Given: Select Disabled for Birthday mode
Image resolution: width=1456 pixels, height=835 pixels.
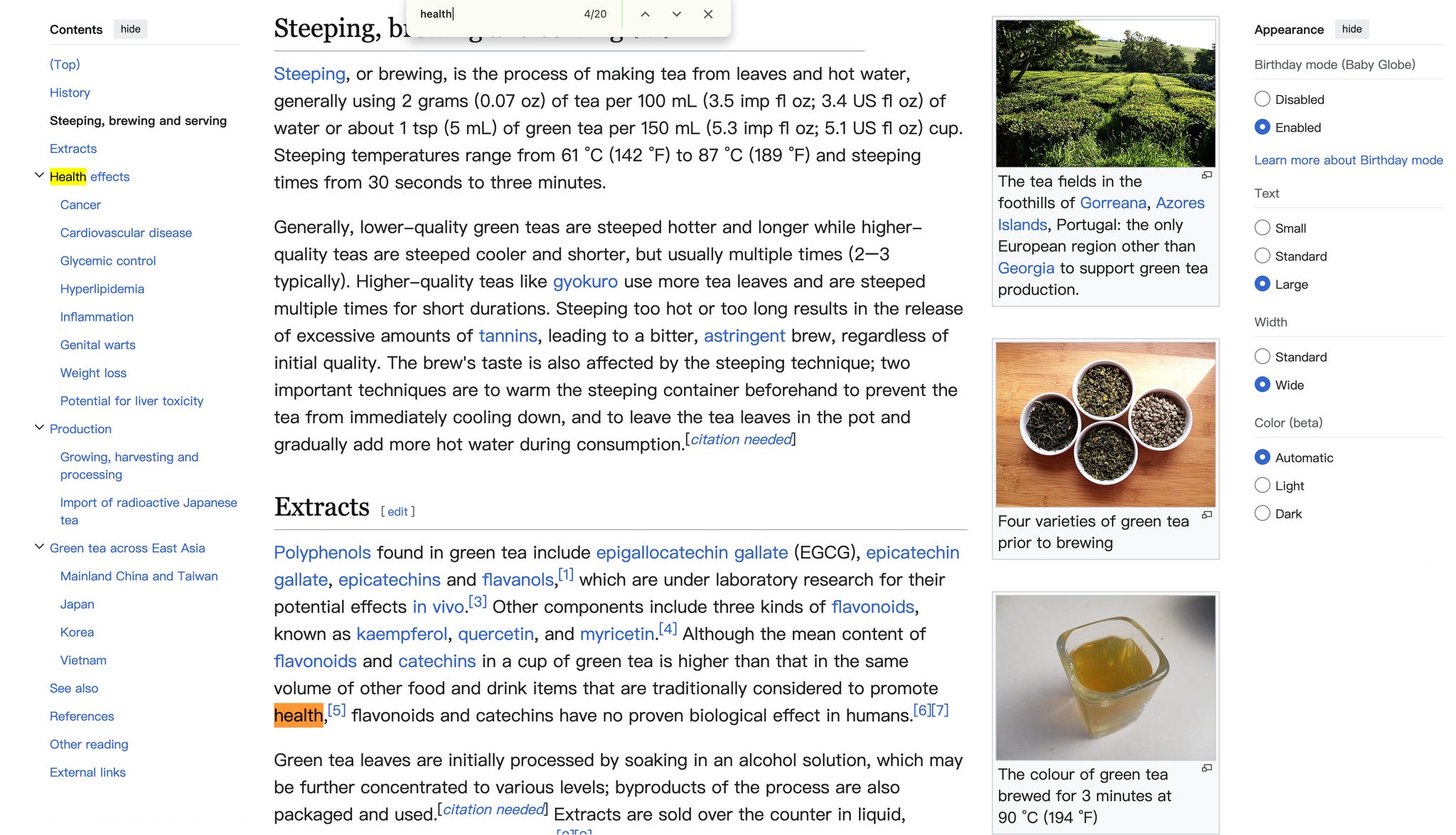Looking at the screenshot, I should pyautogui.click(x=1262, y=100).
